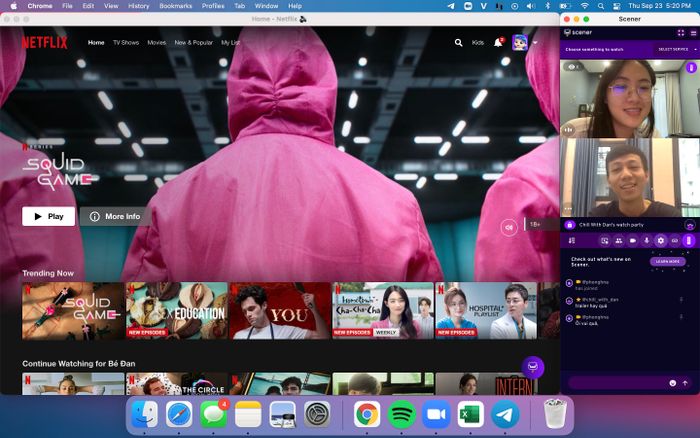The height and width of the screenshot is (438, 700).
Task: Open Netflix notifications bell
Action: 498,43
